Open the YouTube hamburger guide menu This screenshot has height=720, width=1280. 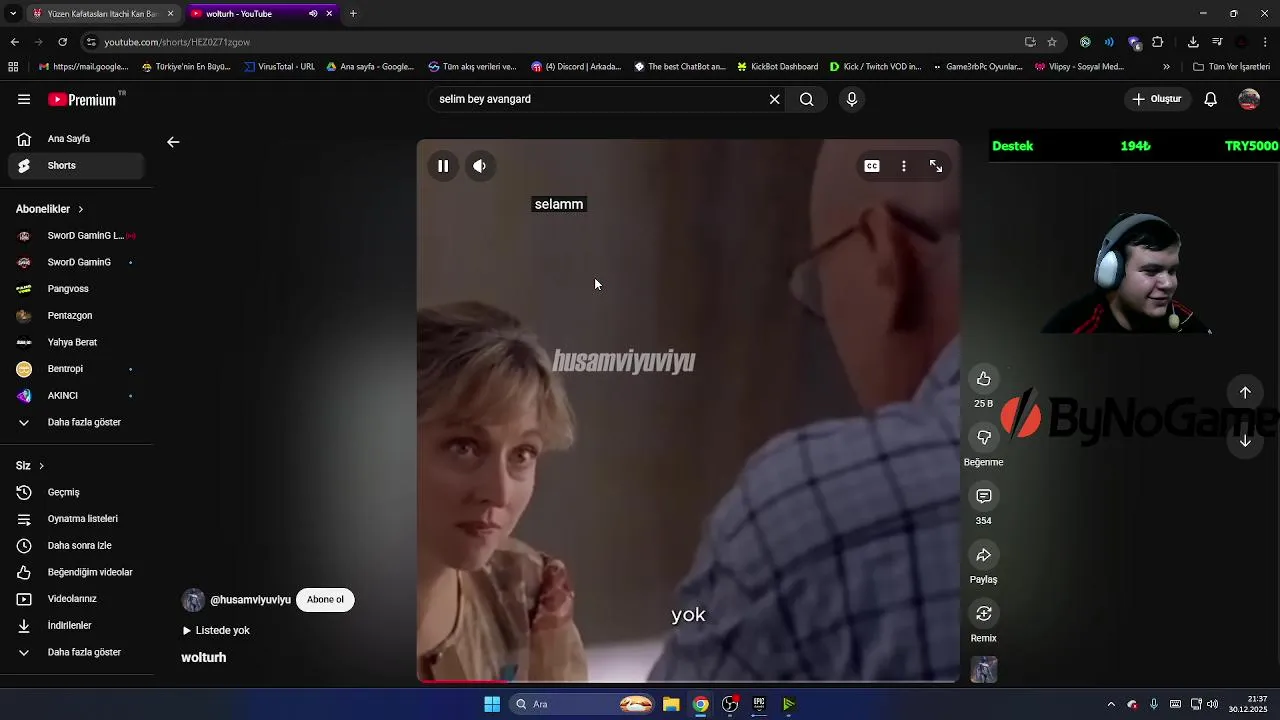coord(24,99)
